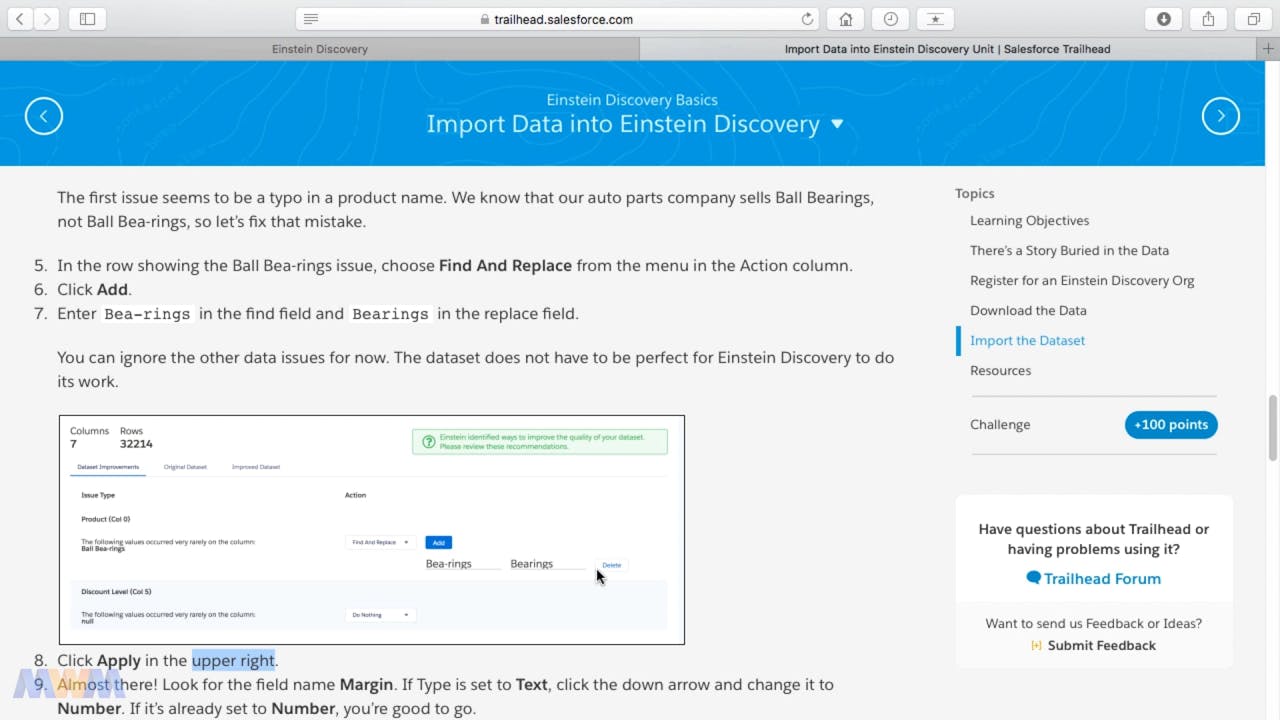1280x720 pixels.
Task: Expand the Import Data unit title dropdown
Action: [x=837, y=124]
